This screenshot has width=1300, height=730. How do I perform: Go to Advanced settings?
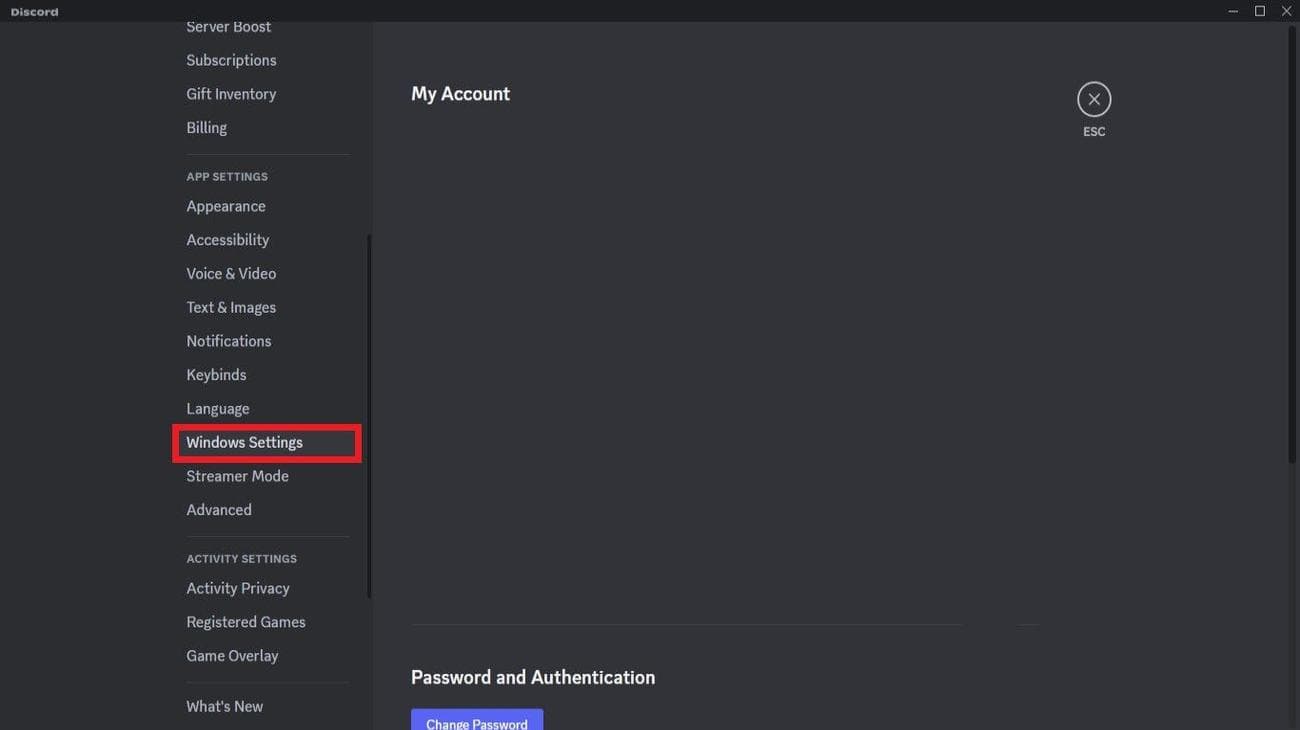click(x=219, y=510)
